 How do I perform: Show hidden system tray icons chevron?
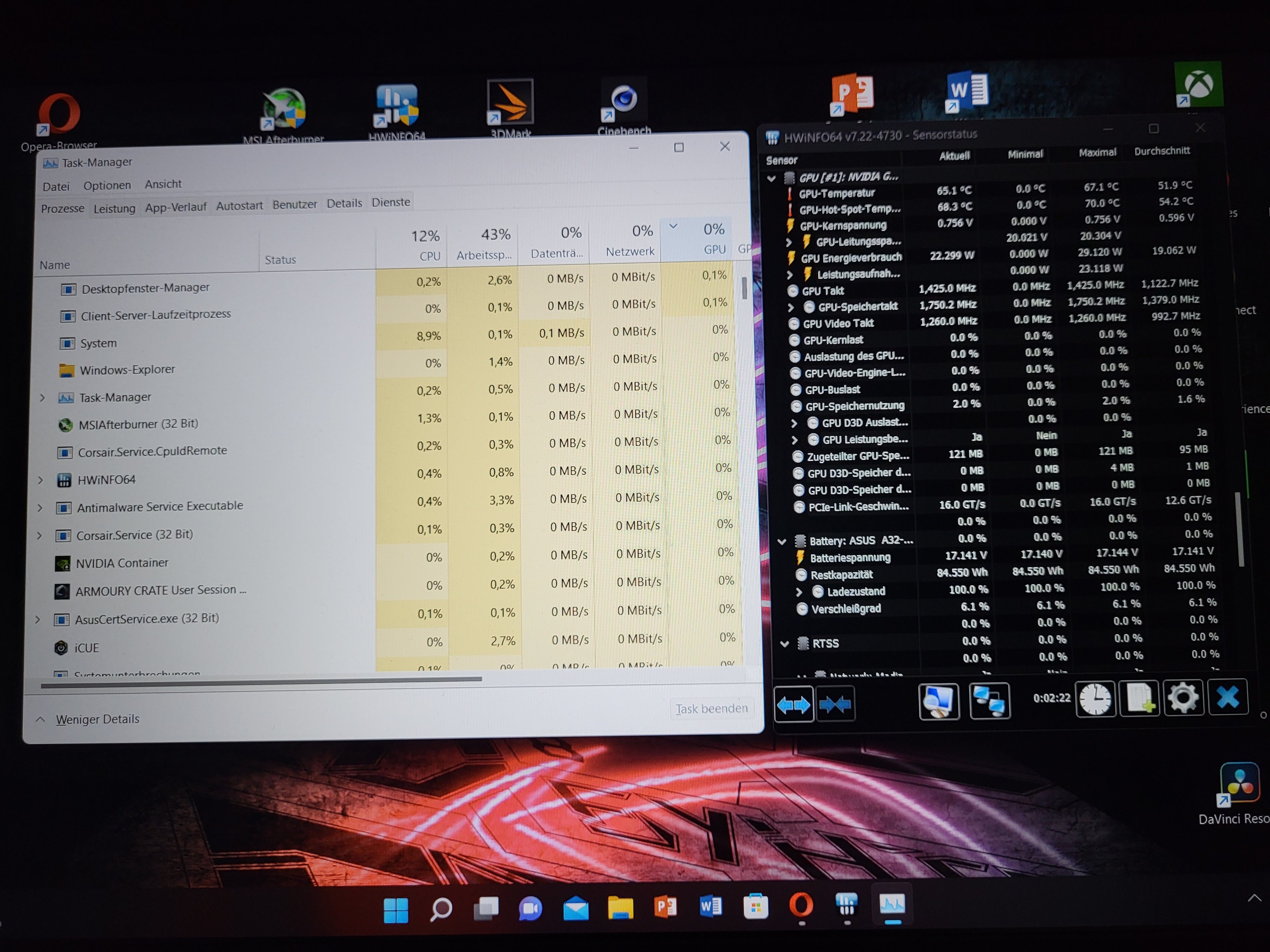(x=1254, y=898)
